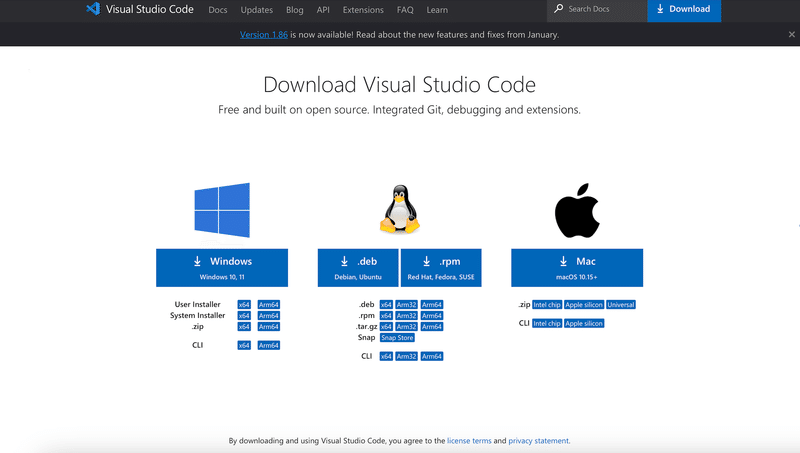Select Windows System Installer x64
Screen dimensions: 800x453
(244, 316)
